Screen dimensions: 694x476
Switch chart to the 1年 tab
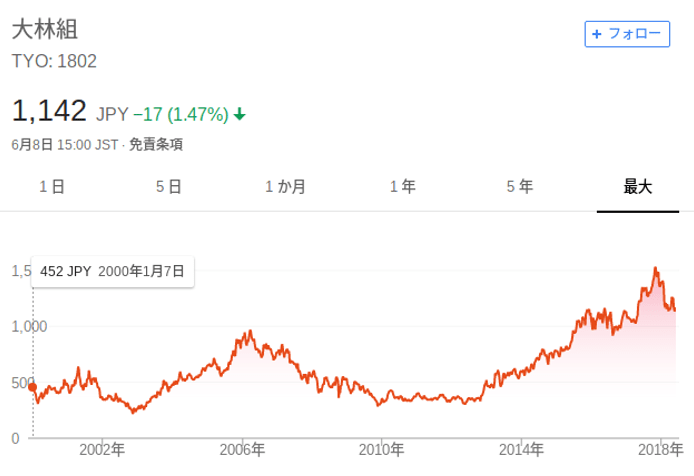402,186
